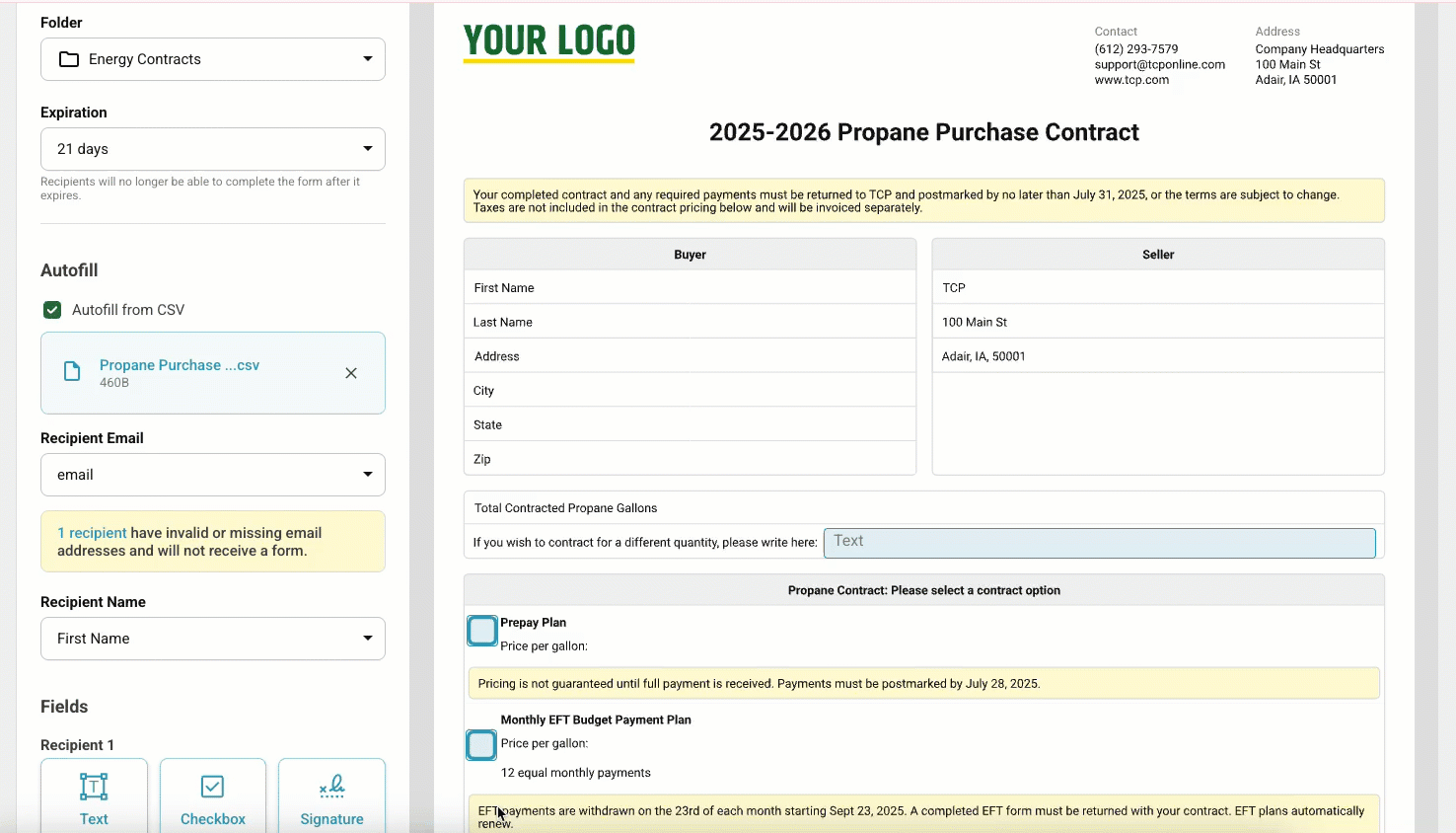Open the Recipient Email column dropdown
Screen dimensions: 1456x833
213,475
